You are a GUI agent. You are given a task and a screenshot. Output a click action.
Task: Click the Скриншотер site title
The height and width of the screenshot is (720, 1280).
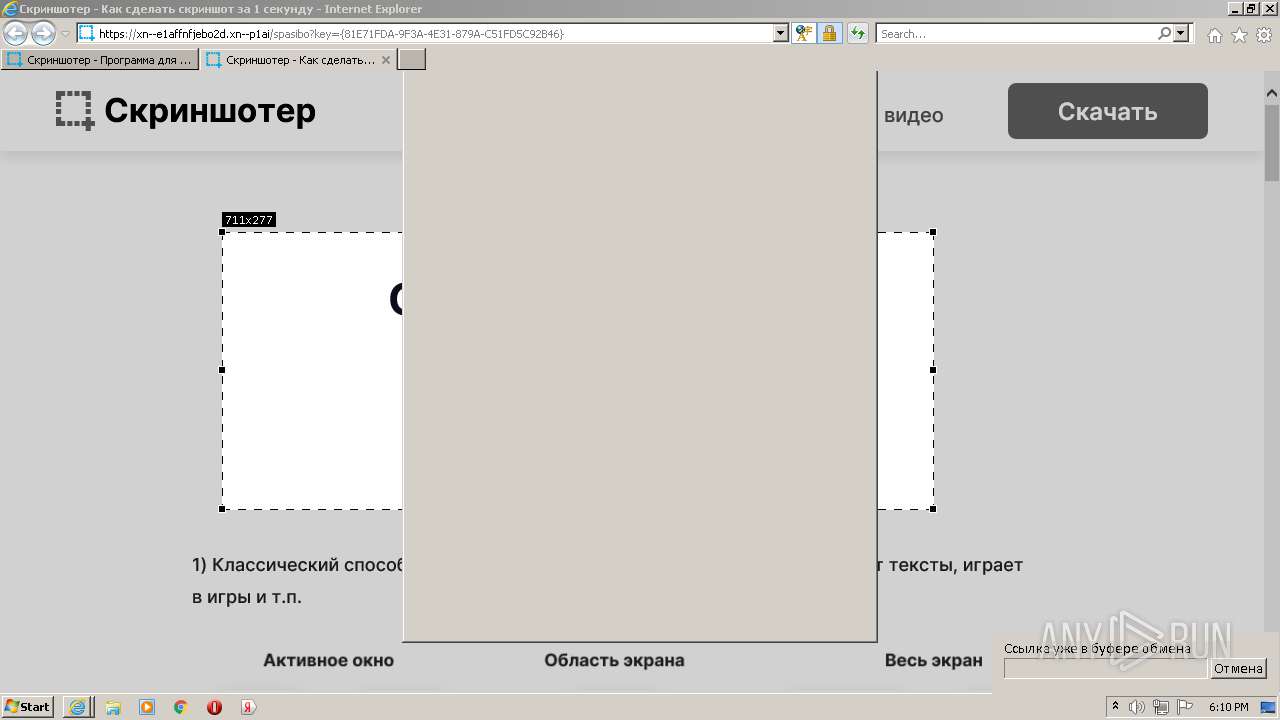tap(210, 111)
